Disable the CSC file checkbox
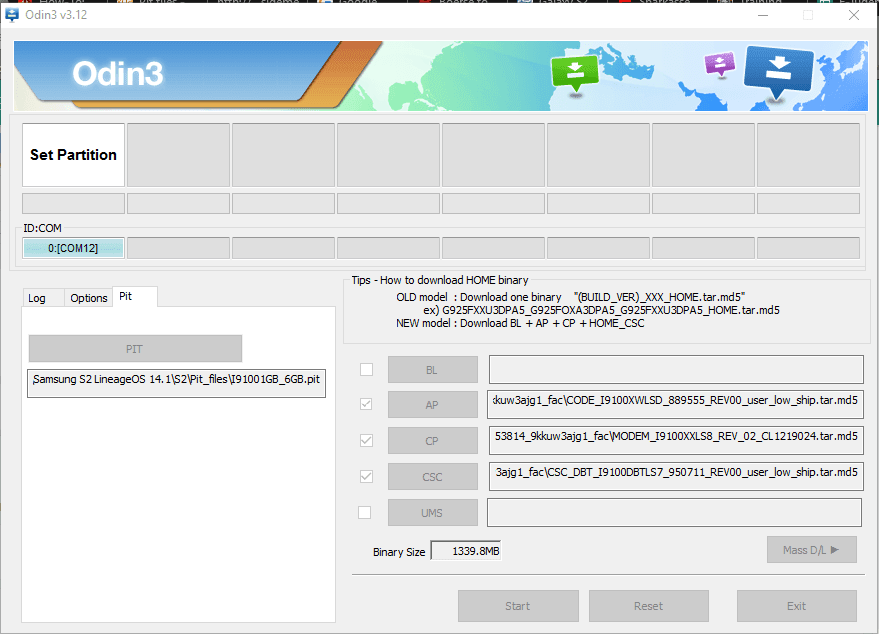879x634 pixels. (x=366, y=476)
